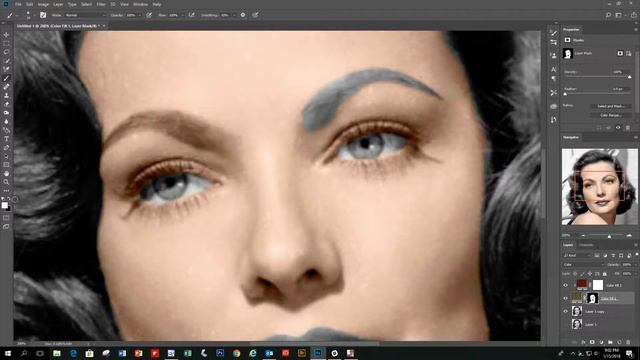This screenshot has width=640, height=360.
Task: Create new layer from Layers panel
Action: pos(619,342)
